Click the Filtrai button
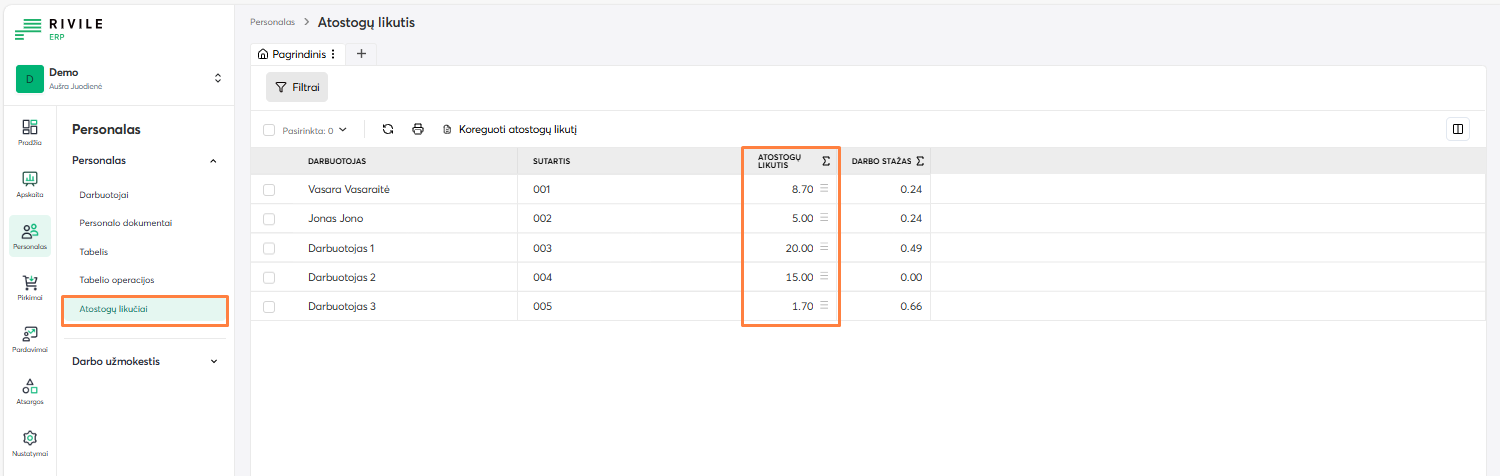Viewport: 1500px width, 476px height. tap(297, 87)
